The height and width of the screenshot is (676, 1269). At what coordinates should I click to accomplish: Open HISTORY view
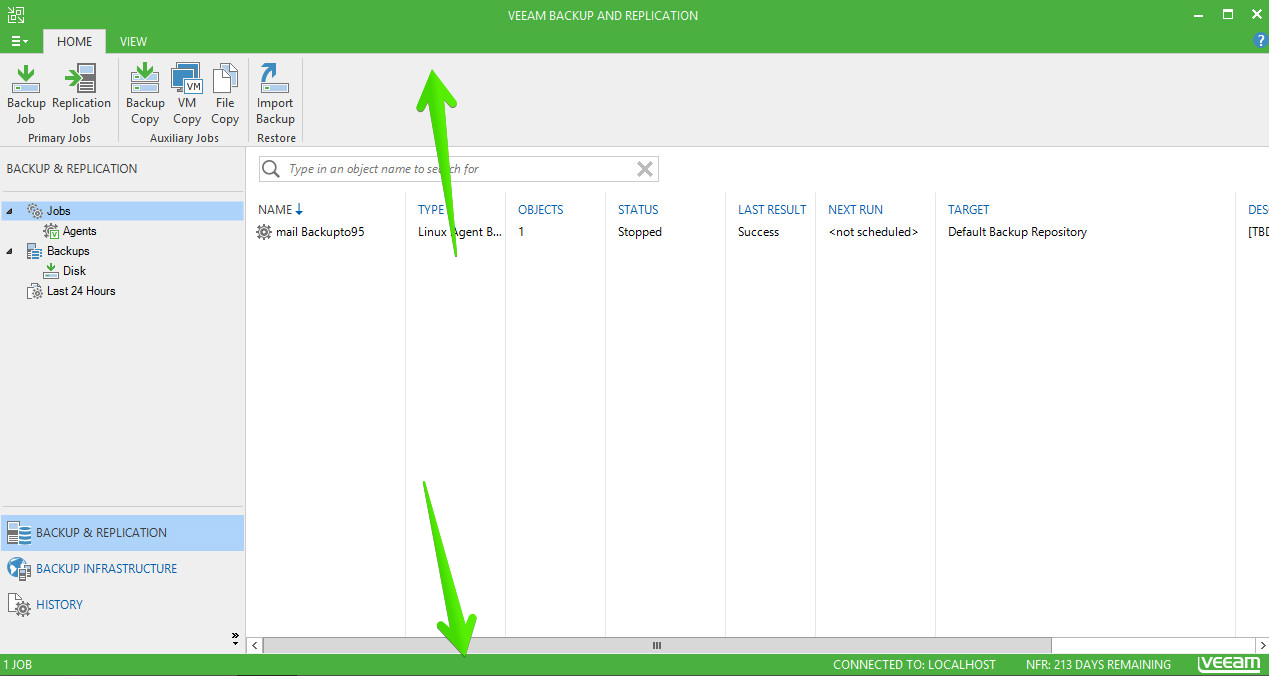122,605
